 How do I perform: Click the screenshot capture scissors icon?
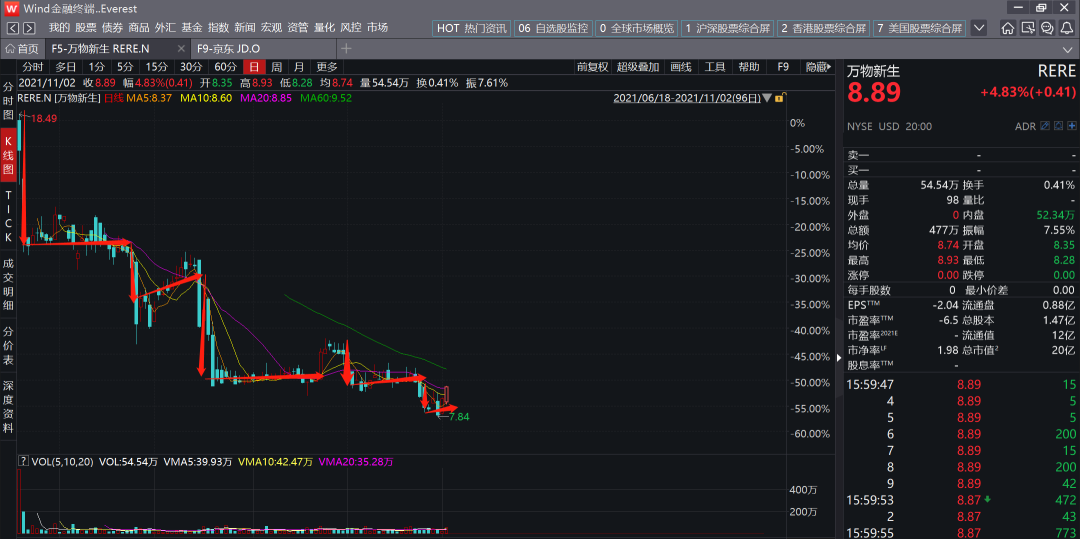(1028, 28)
